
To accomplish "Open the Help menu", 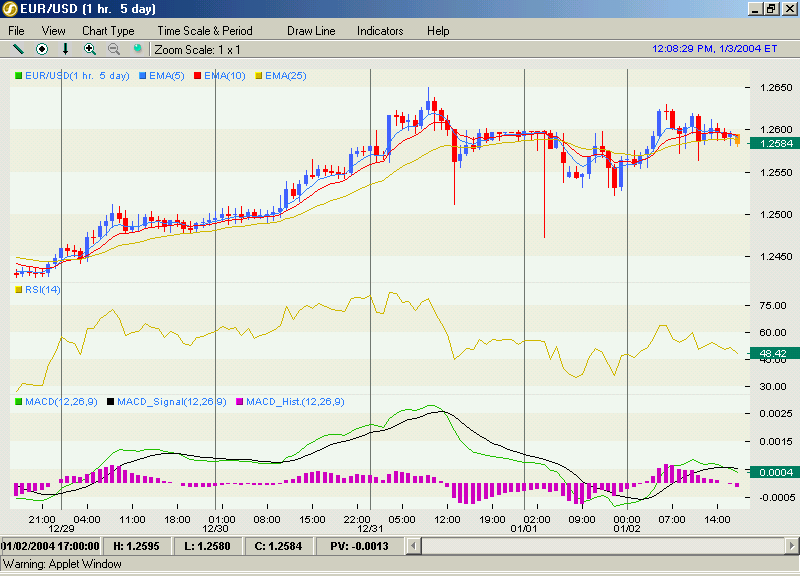I will [x=438, y=31].
